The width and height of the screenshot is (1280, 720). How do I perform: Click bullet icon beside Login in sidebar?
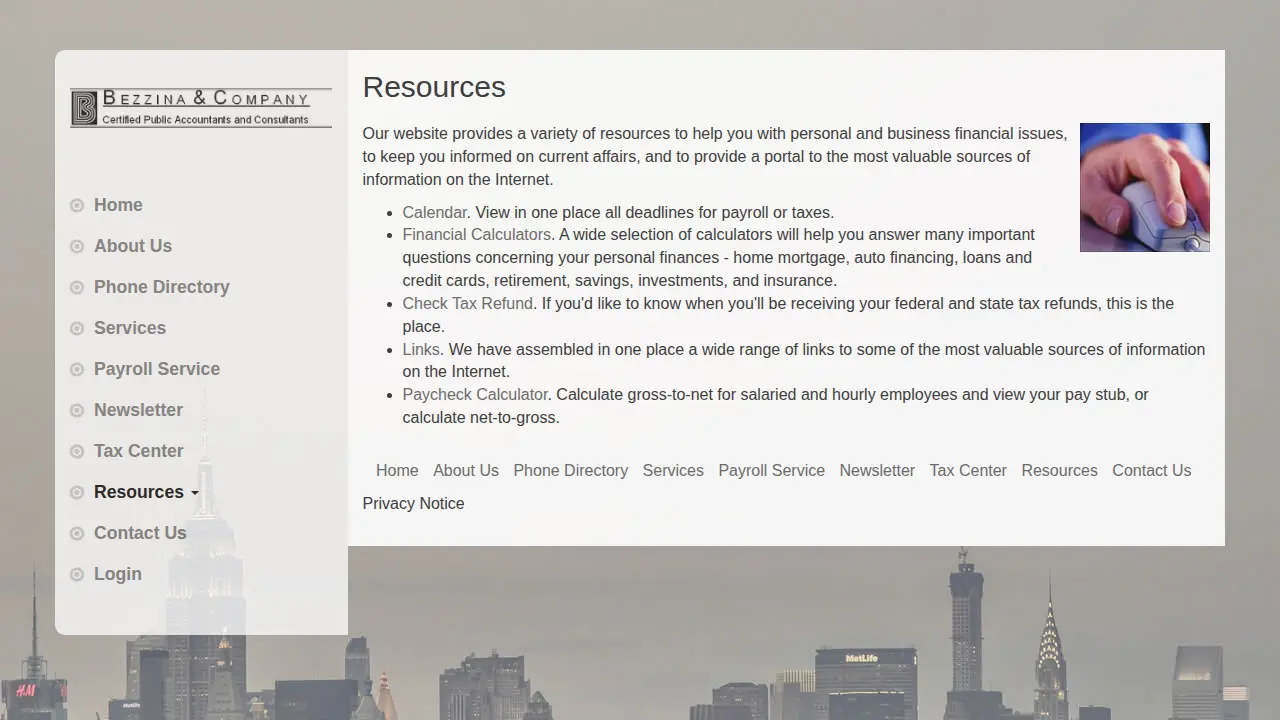click(77, 575)
